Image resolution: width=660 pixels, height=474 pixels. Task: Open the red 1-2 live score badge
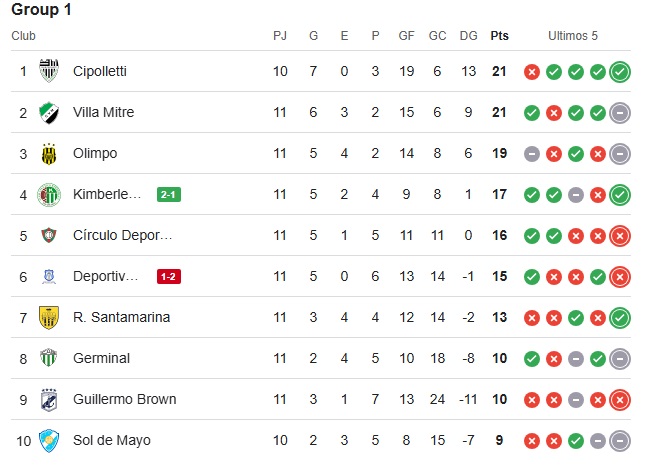click(169, 277)
